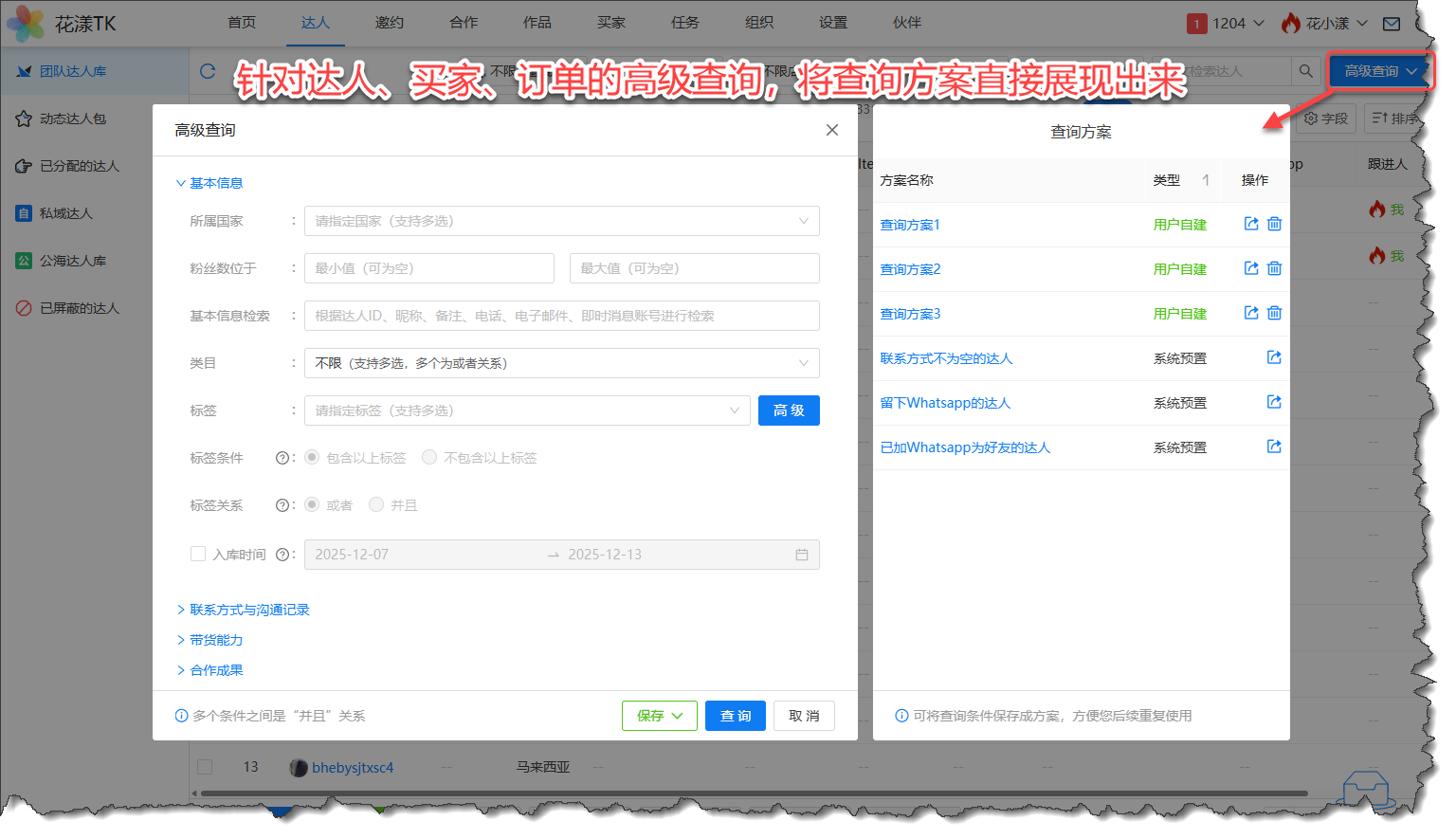This screenshot has width=1456, height=839.
Task: Open the 所属国家 country dropdown
Action: pyautogui.click(x=561, y=221)
